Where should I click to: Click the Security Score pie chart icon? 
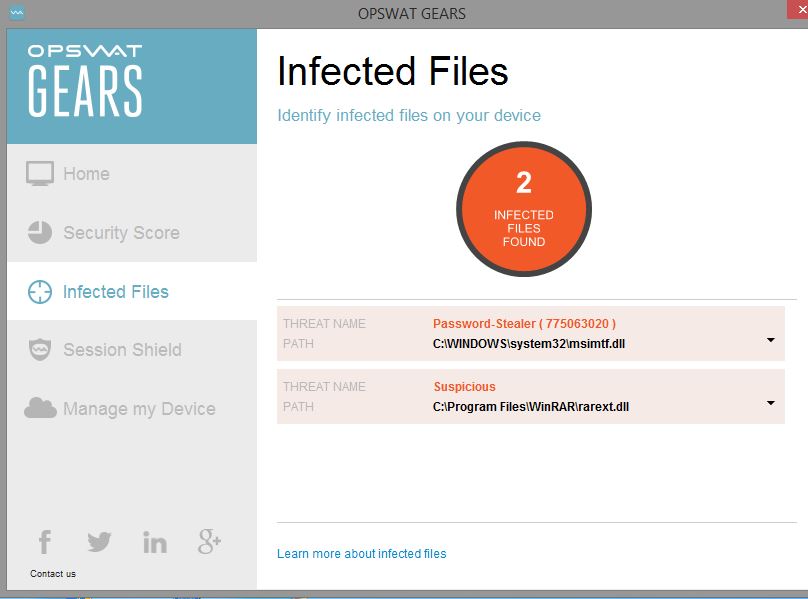(40, 232)
